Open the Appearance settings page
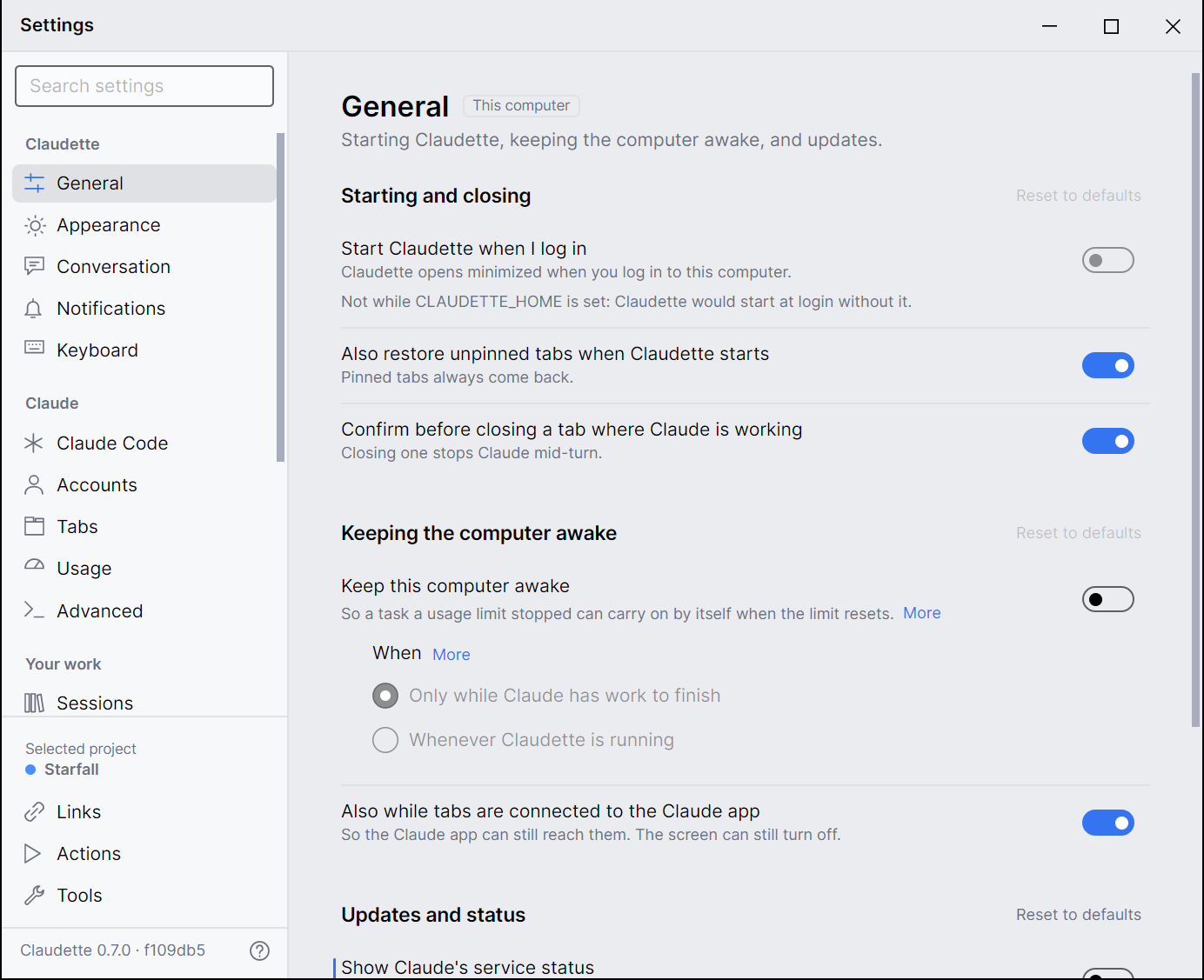Screen dimensions: 1204x980 coord(144,225)
